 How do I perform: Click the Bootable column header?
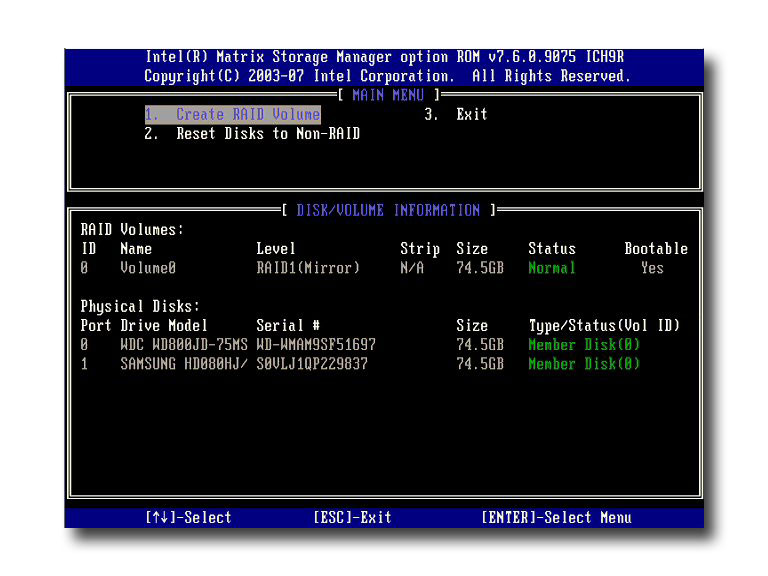coord(656,248)
